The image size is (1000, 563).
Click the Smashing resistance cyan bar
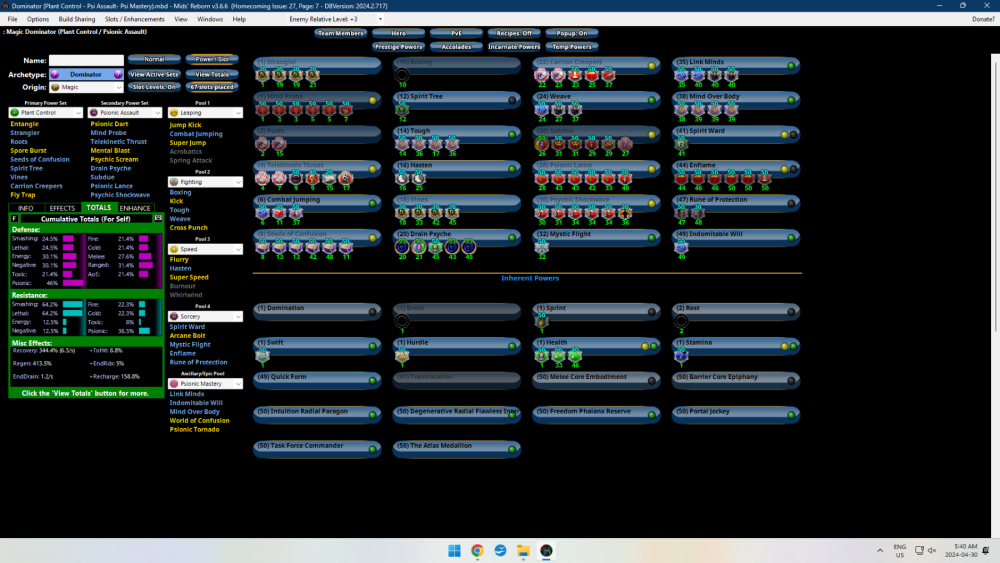pos(73,305)
